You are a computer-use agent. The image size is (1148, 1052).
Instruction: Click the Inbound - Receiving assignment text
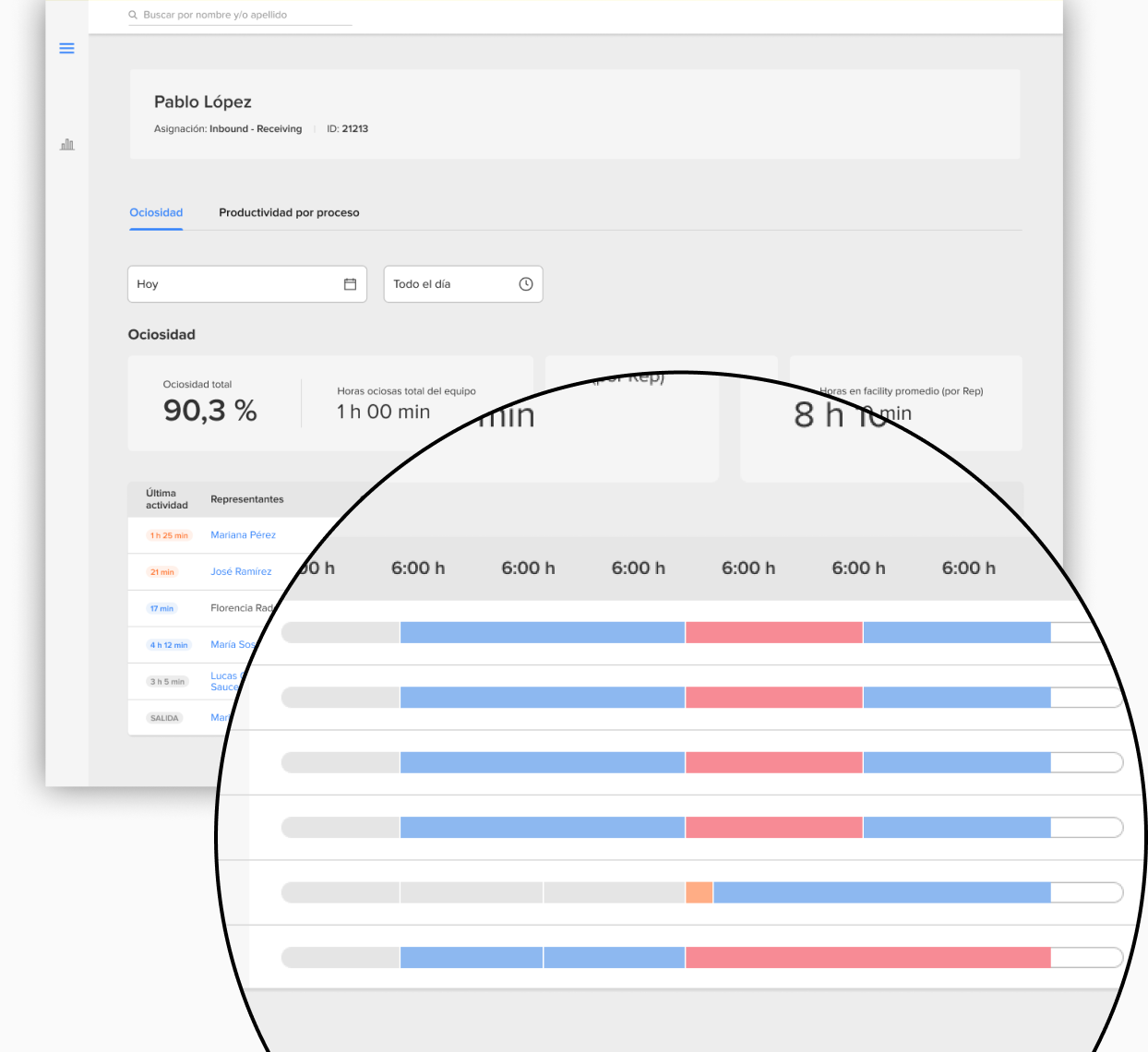pyautogui.click(x=256, y=129)
